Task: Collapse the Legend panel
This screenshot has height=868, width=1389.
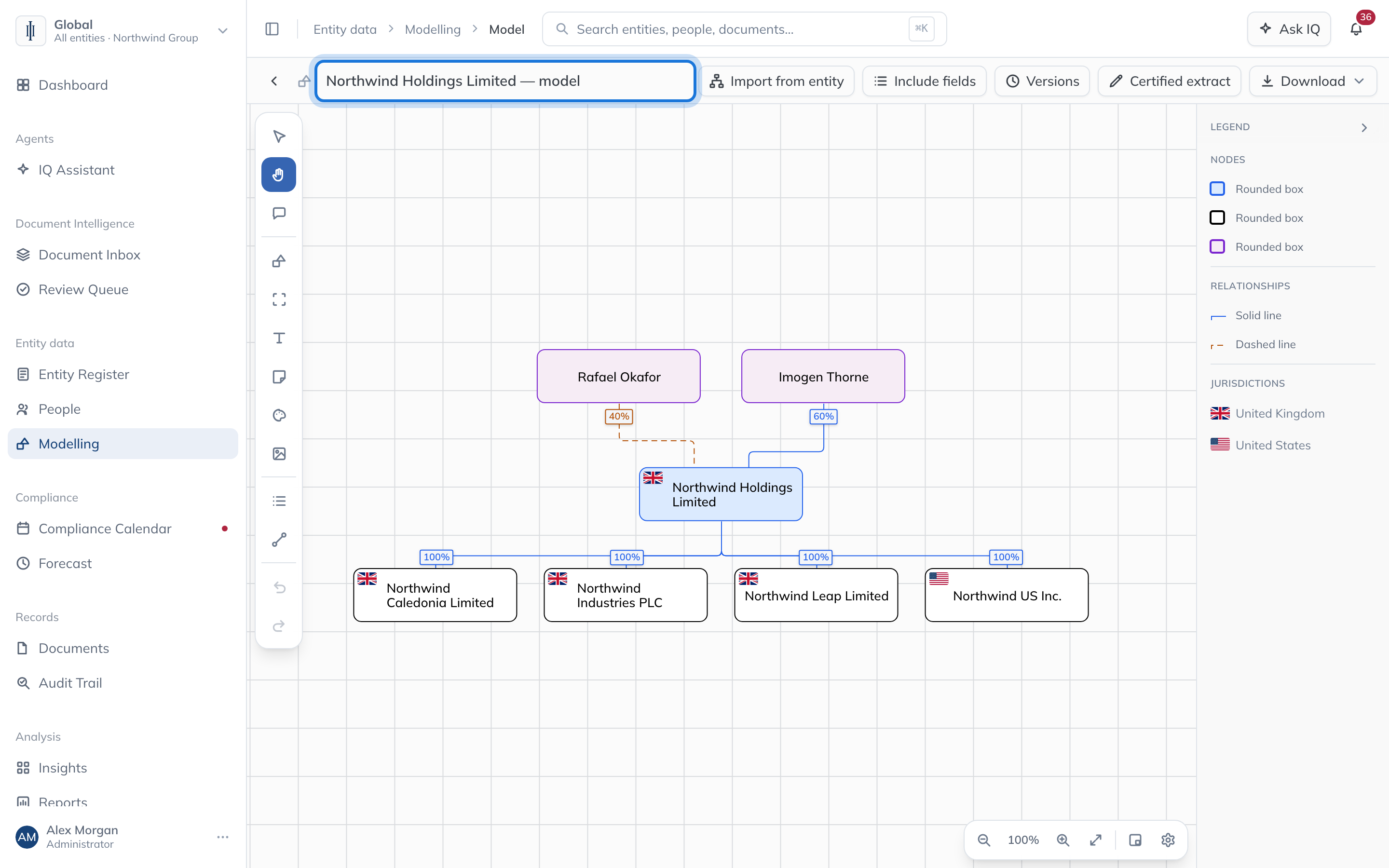Action: [x=1364, y=127]
